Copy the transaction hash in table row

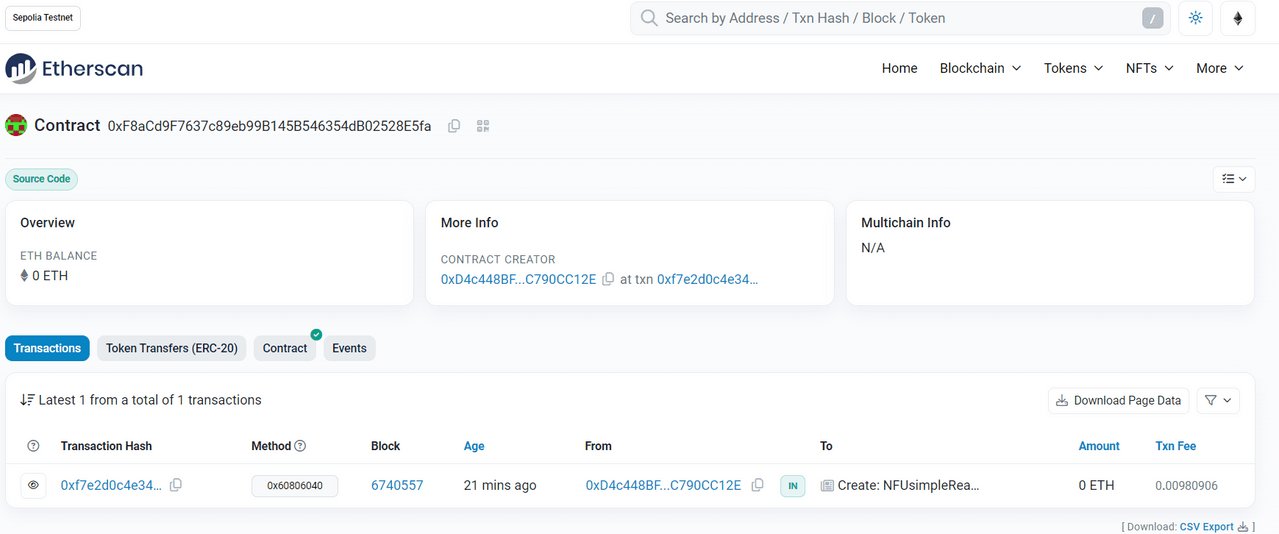[x=176, y=485]
